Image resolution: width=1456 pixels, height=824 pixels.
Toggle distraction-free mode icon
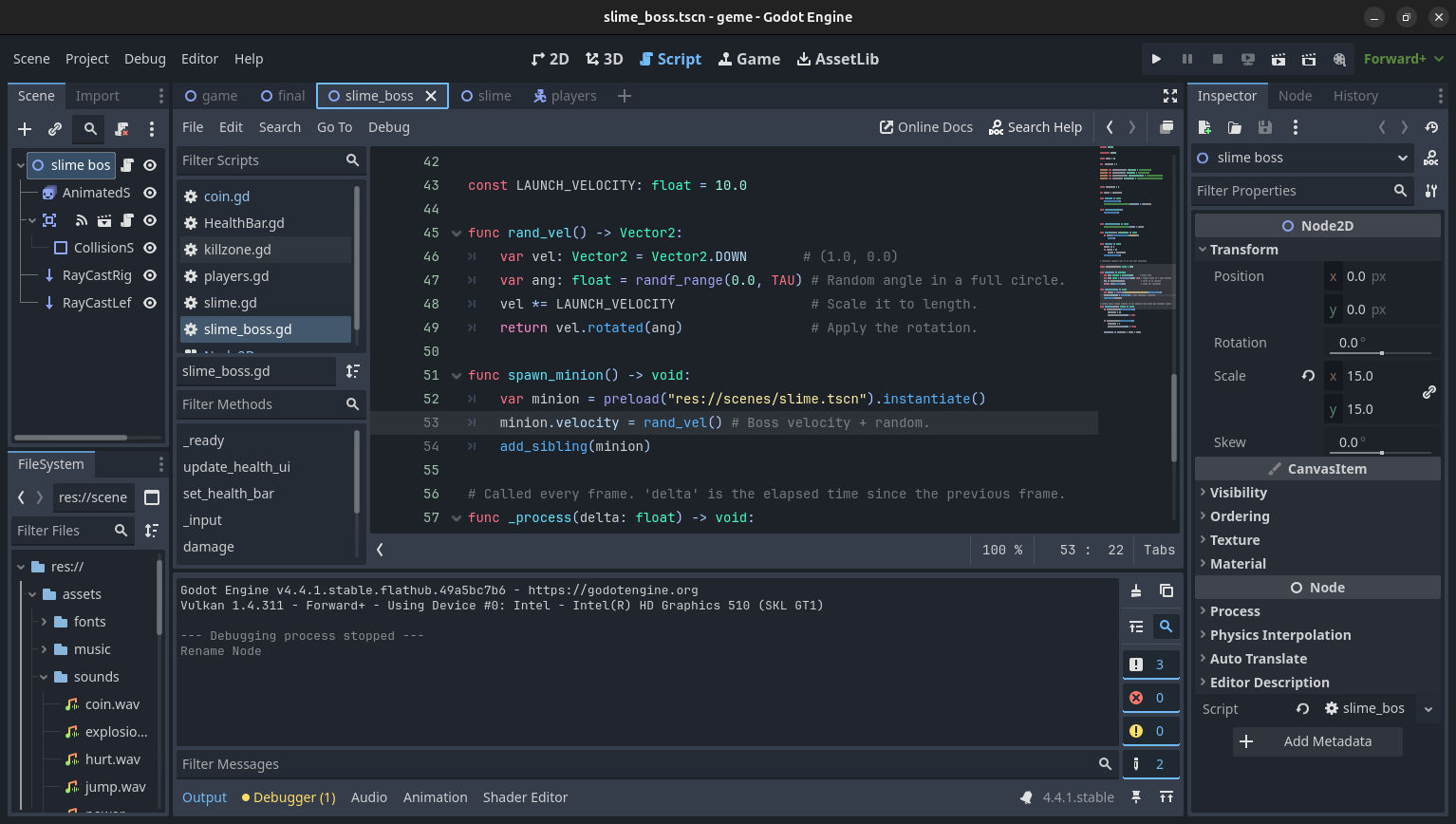pos(1170,96)
